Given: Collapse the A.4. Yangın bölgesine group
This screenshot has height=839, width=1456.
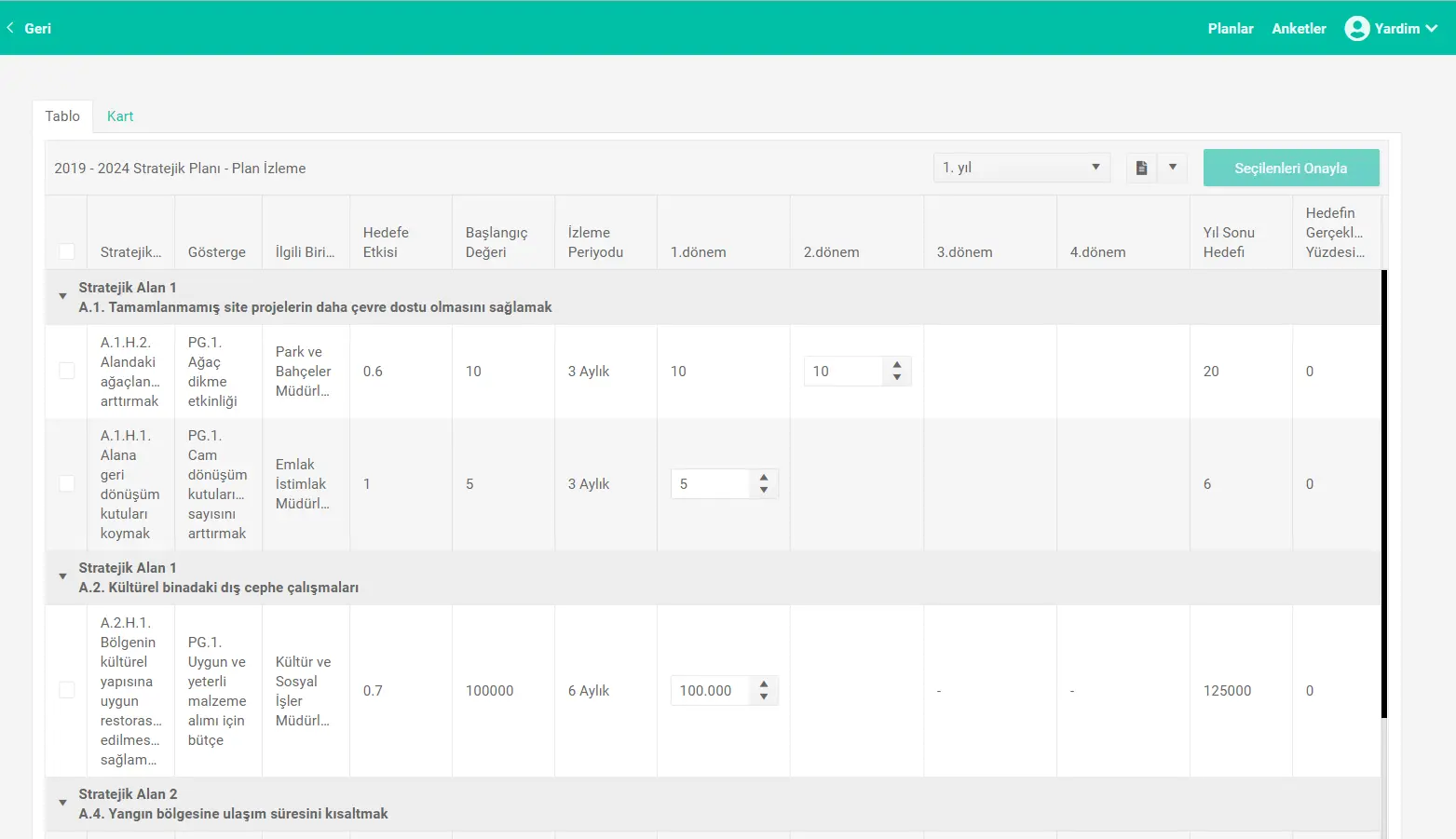Looking at the screenshot, I should [62, 804].
